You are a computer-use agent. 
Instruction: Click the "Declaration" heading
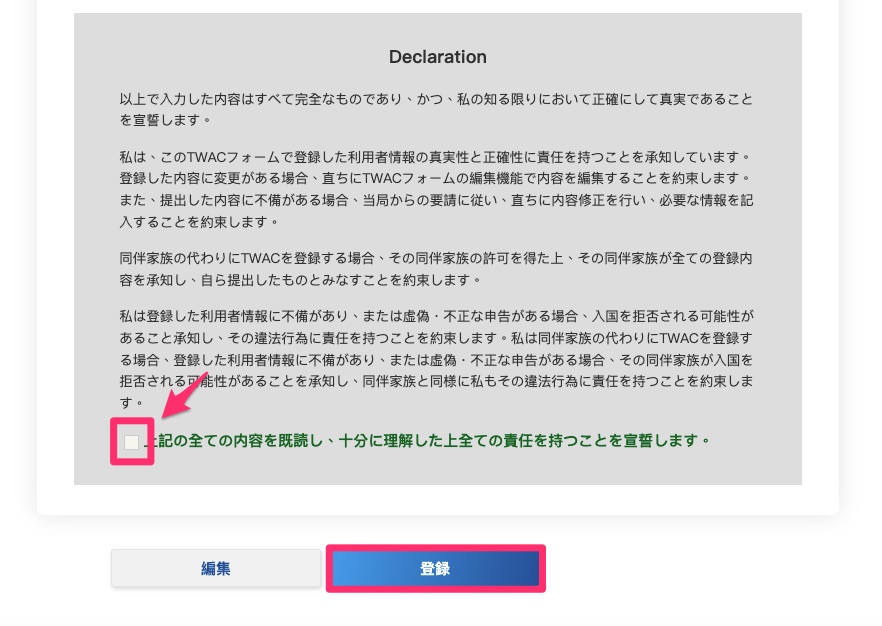click(x=437, y=57)
